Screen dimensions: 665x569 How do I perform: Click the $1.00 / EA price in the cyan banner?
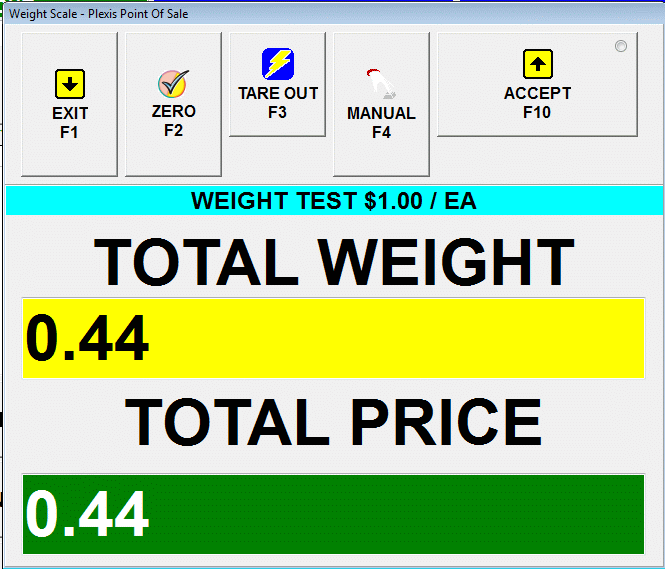(x=420, y=201)
